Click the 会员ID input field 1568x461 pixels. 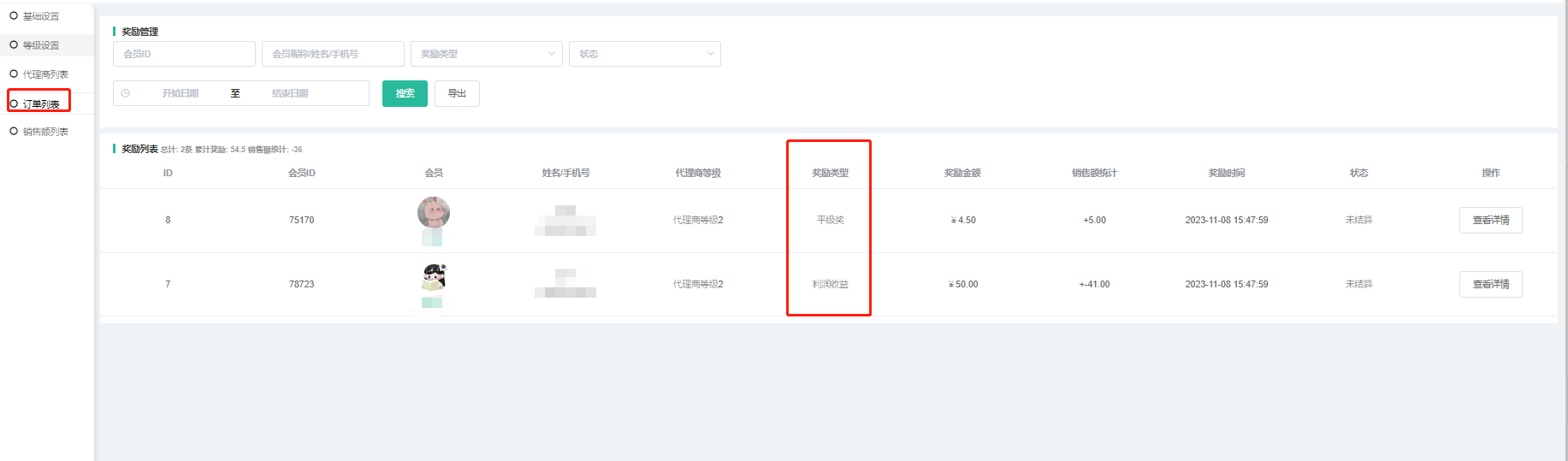(184, 54)
